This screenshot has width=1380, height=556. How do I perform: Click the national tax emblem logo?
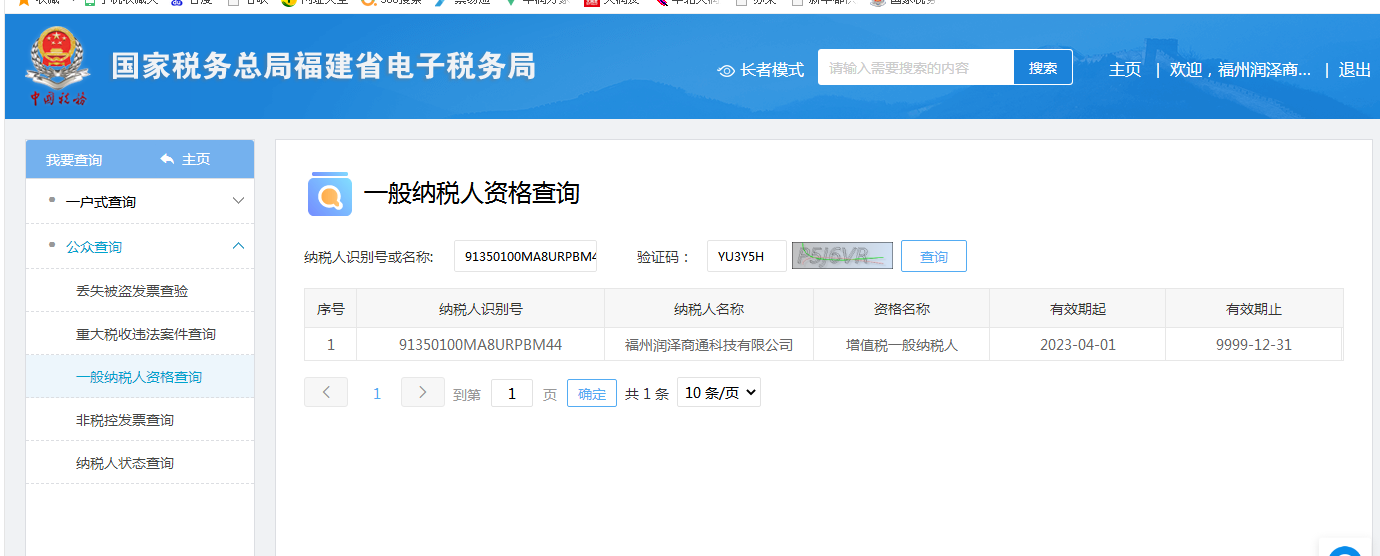pos(56,66)
